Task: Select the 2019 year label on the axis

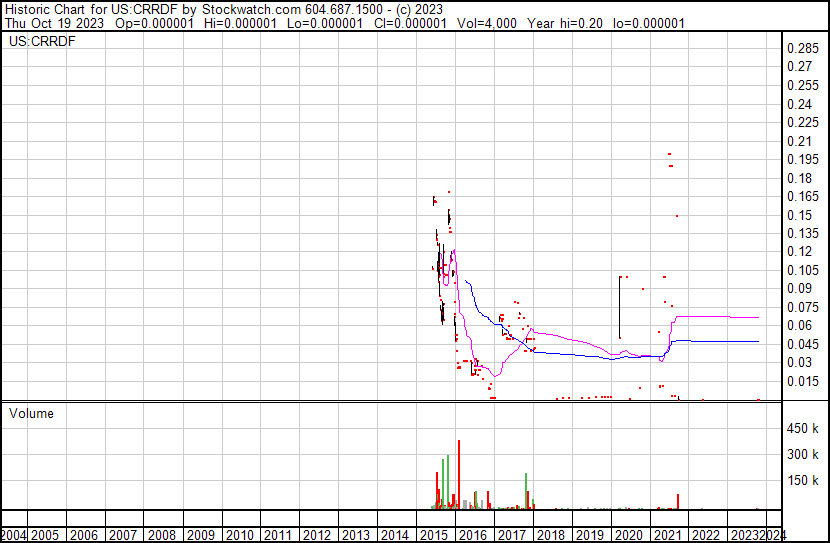Action: [590, 535]
